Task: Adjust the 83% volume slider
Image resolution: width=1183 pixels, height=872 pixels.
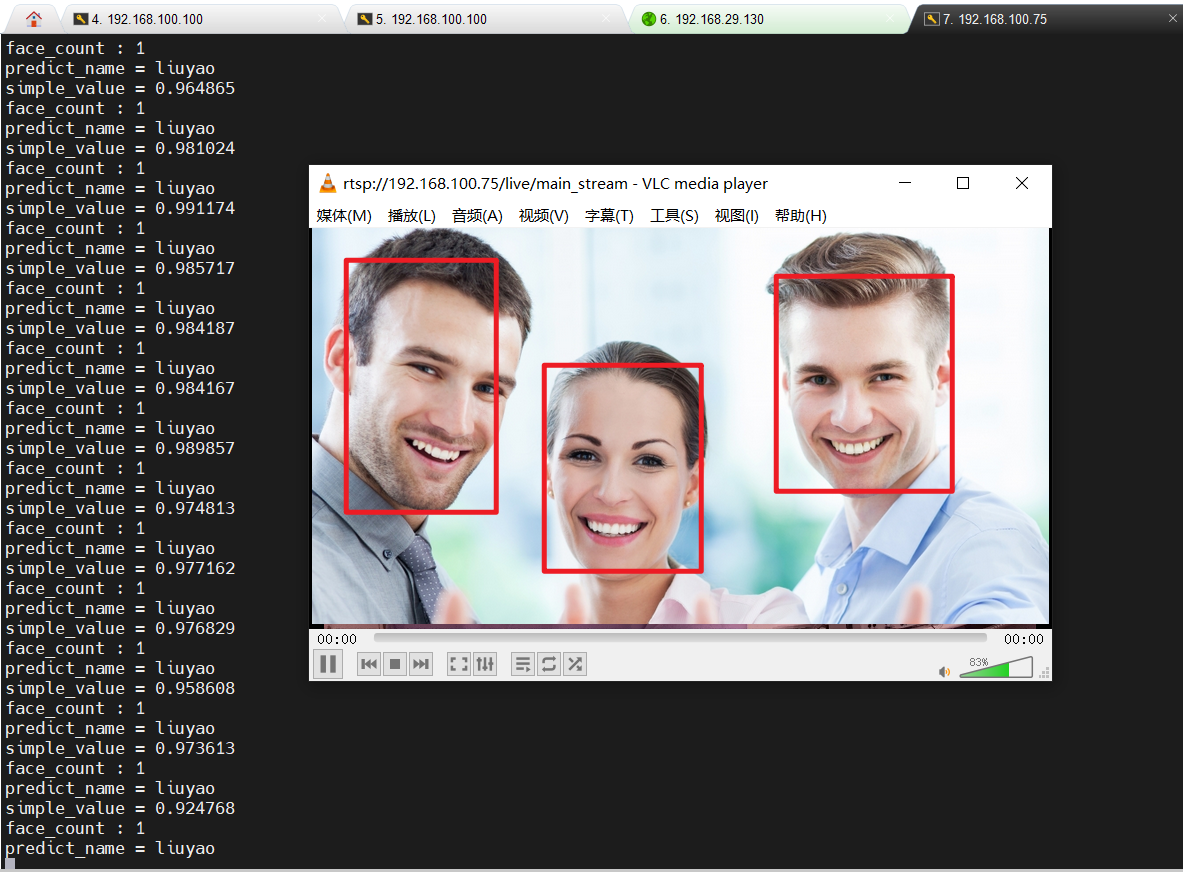Action: (x=997, y=669)
